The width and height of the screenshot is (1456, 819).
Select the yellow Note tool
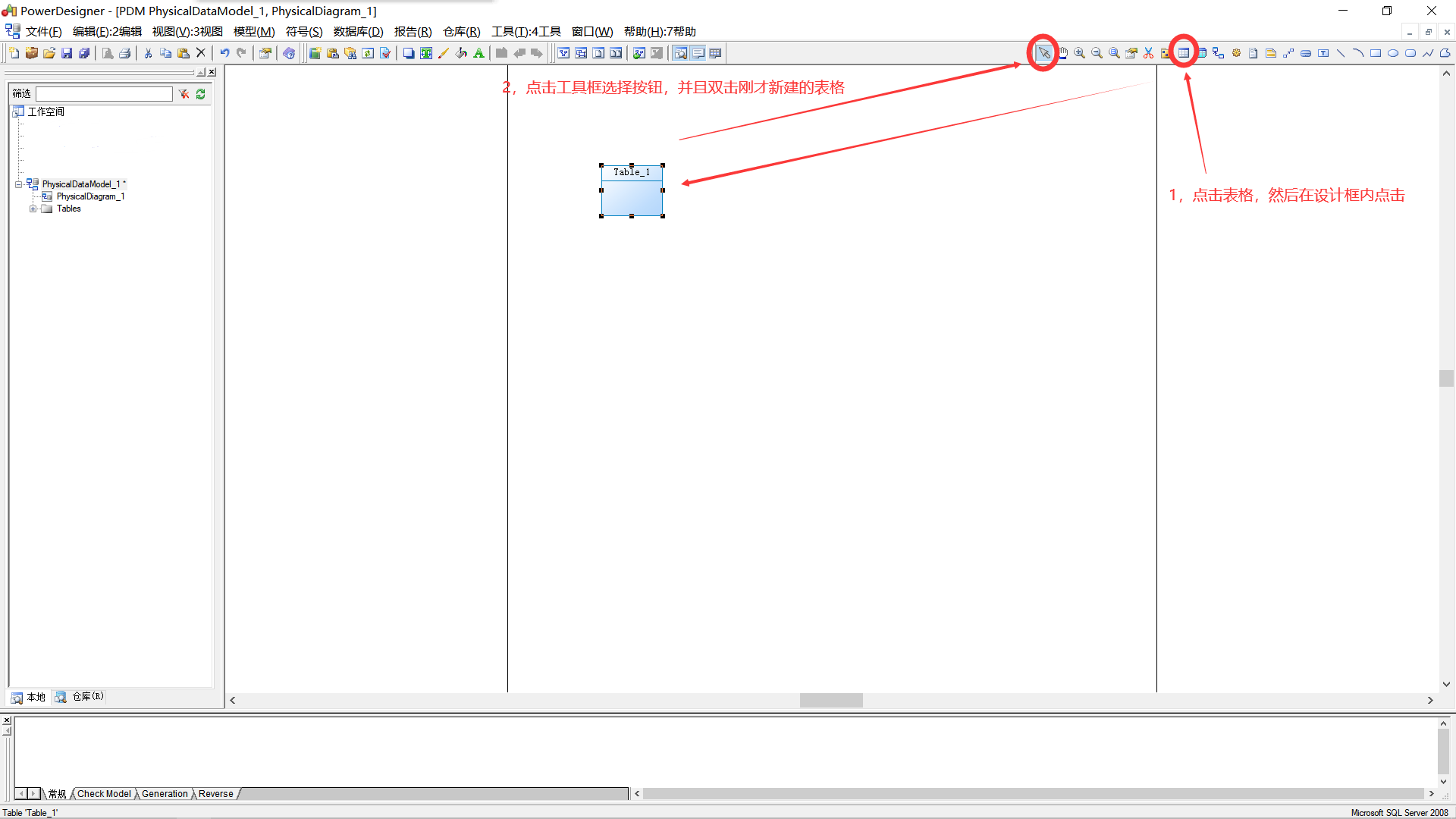(1271, 53)
